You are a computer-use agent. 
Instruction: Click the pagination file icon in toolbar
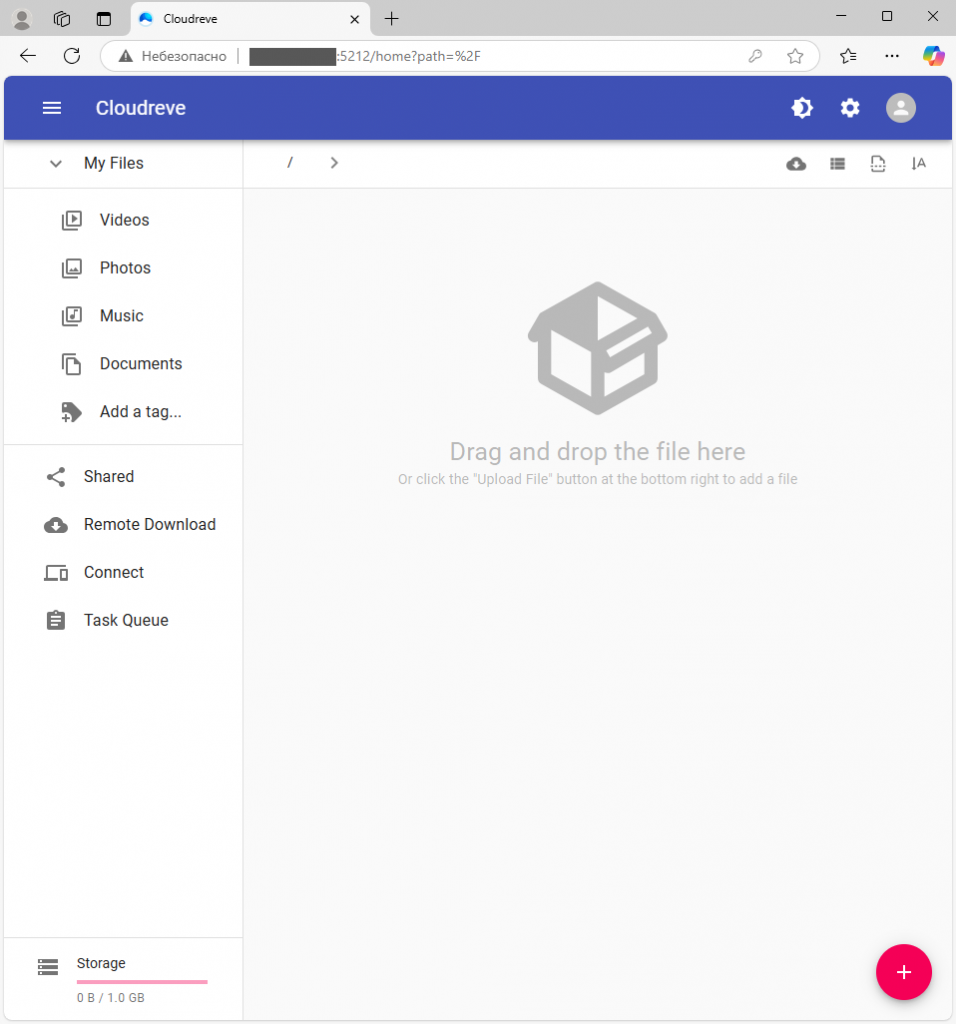(x=878, y=164)
